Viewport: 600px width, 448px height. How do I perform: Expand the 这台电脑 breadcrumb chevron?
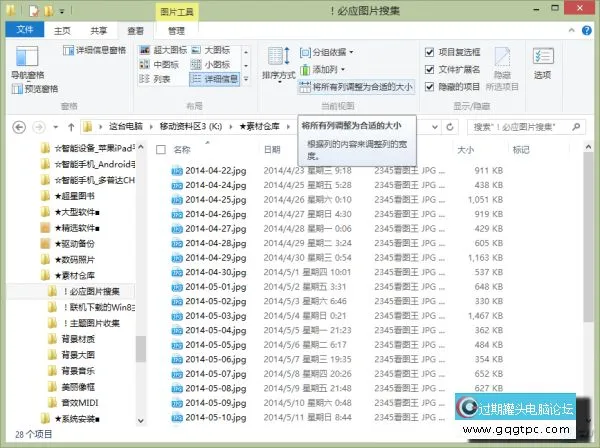coord(151,127)
